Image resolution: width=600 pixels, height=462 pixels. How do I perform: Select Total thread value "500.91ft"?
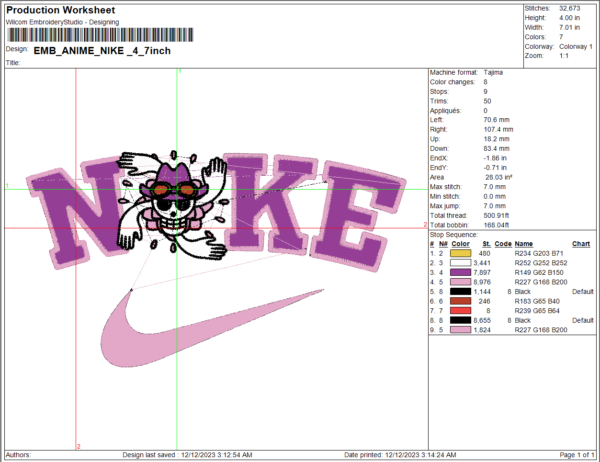tap(496, 215)
